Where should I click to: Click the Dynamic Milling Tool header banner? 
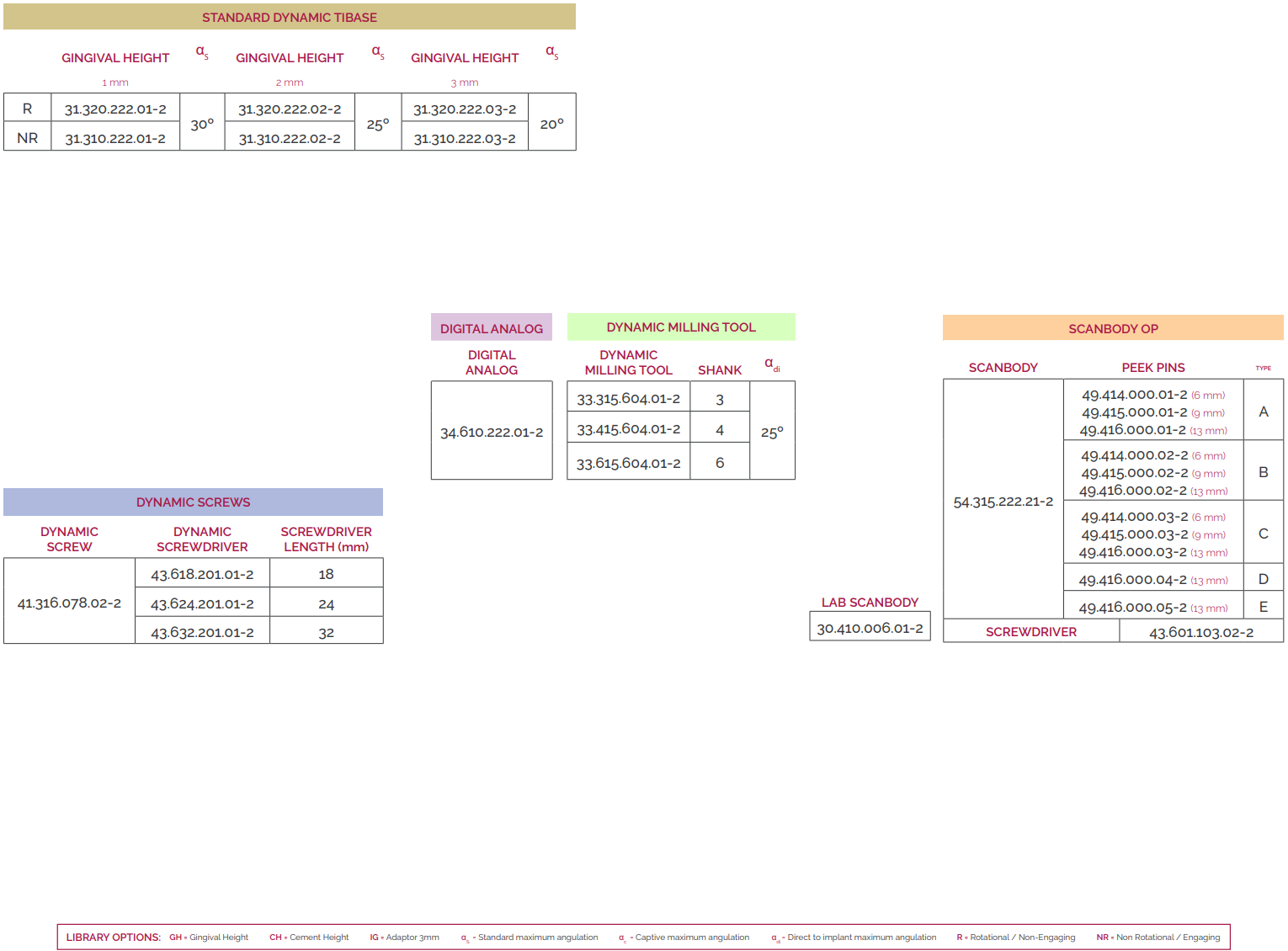point(681,327)
